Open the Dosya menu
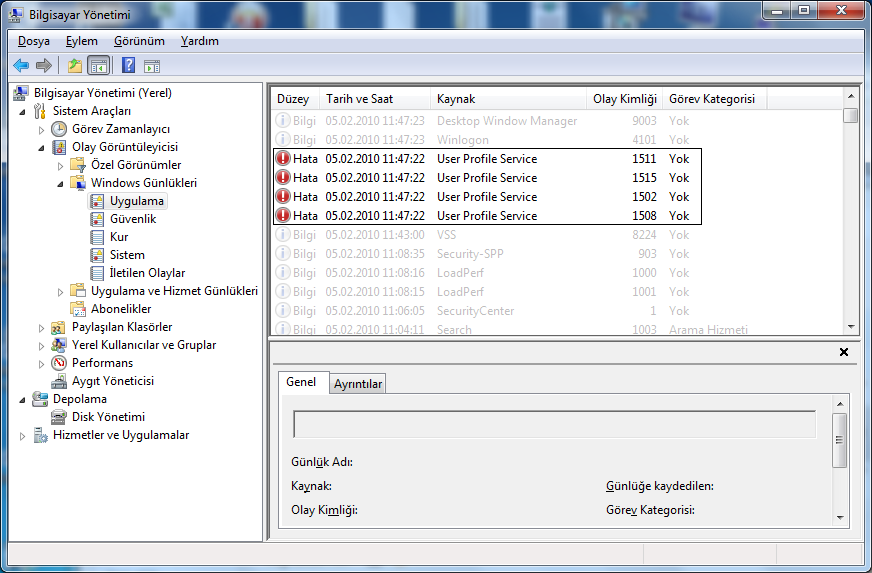Screen dimensions: 872x573 [x=33, y=41]
